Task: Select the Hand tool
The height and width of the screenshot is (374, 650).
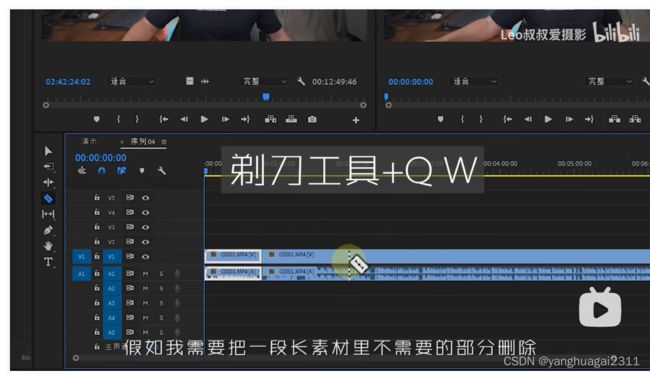Action: pyautogui.click(x=48, y=246)
